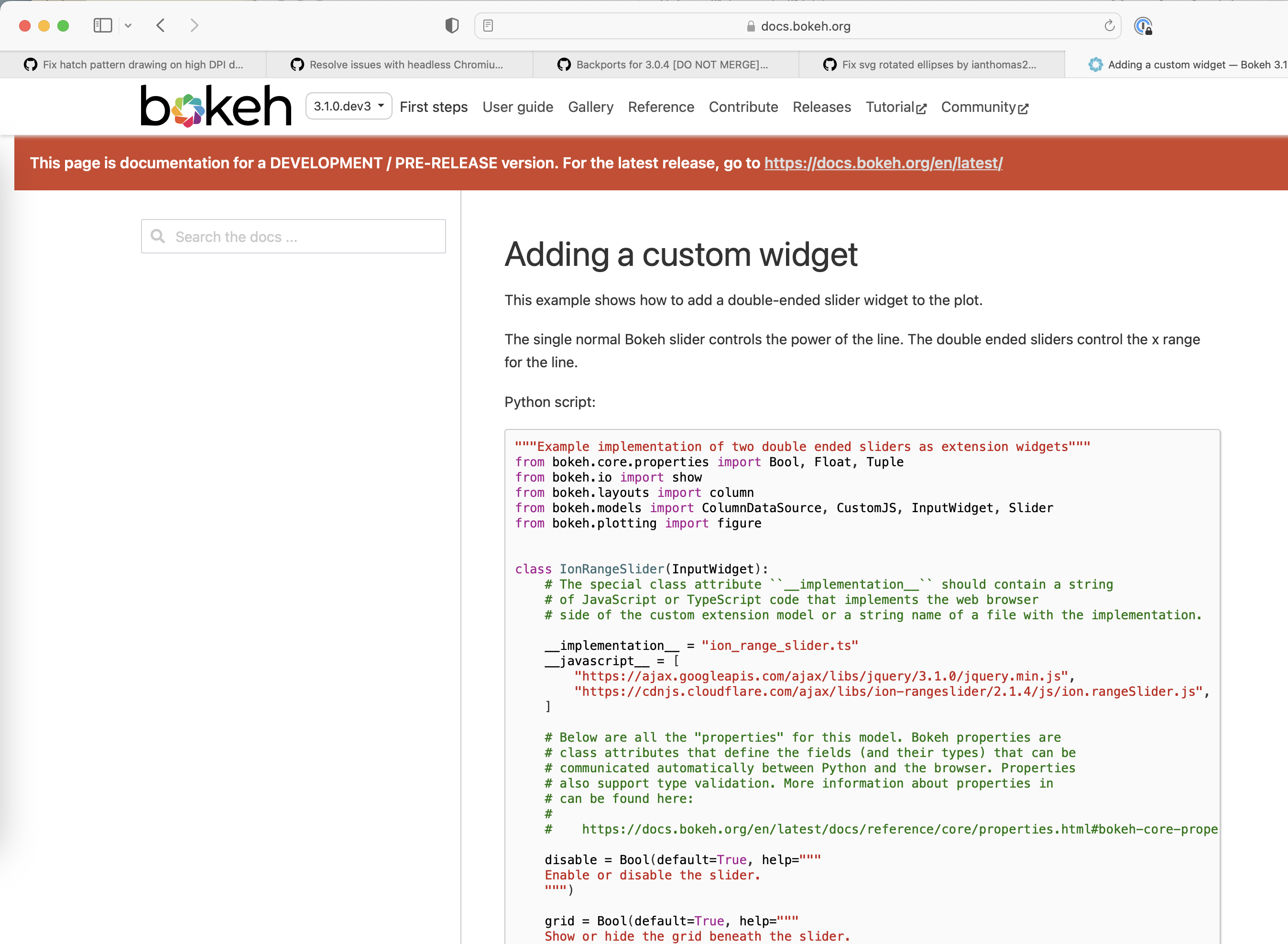
Task: Open the external Community link
Action: 984,108
